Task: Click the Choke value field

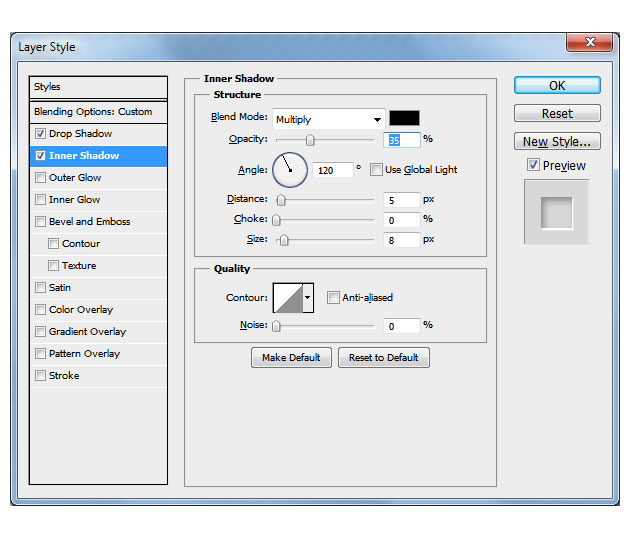Action: tap(402, 220)
